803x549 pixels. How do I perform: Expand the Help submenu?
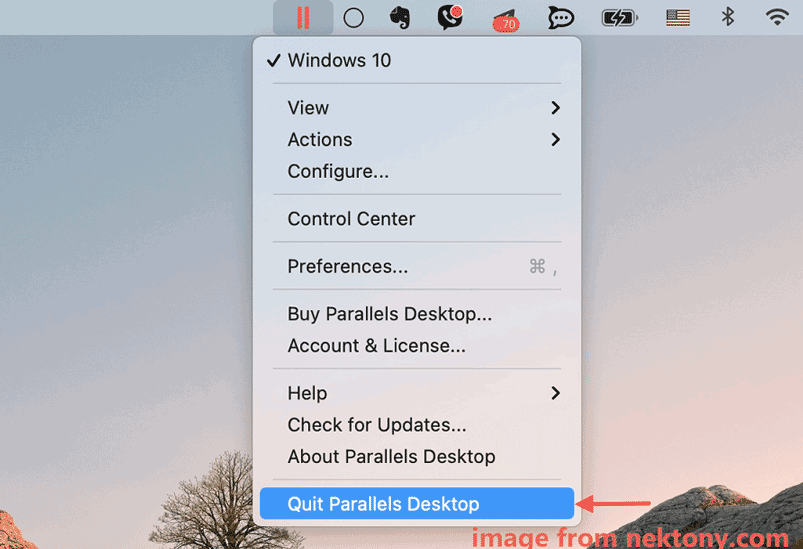[x=417, y=393]
